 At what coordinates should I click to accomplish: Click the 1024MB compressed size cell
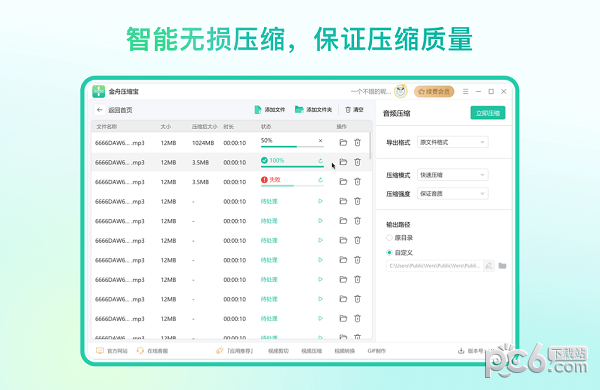(203, 143)
